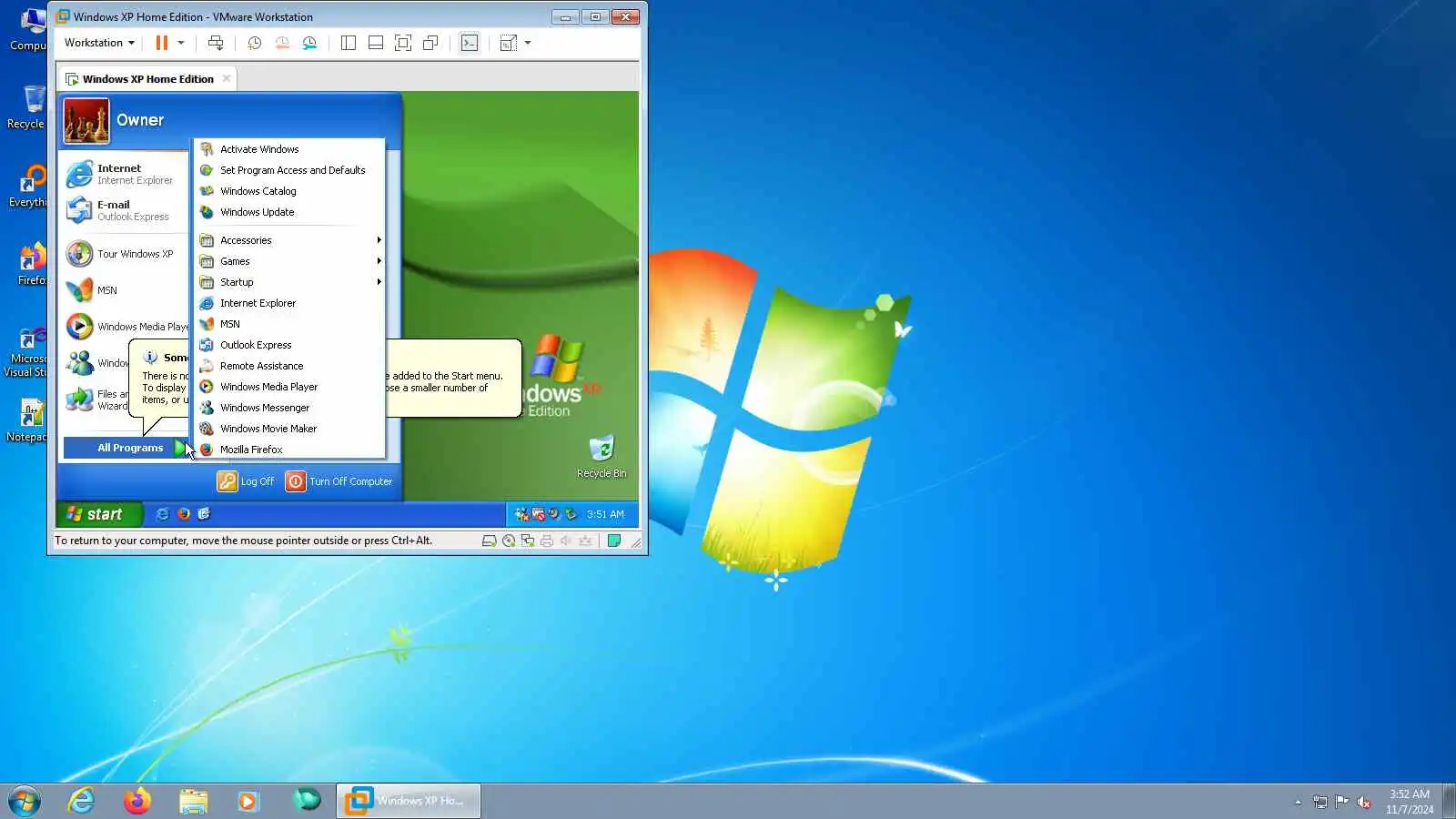This screenshot has width=1456, height=819.
Task: Click the sound card status icon
Action: pos(566,541)
